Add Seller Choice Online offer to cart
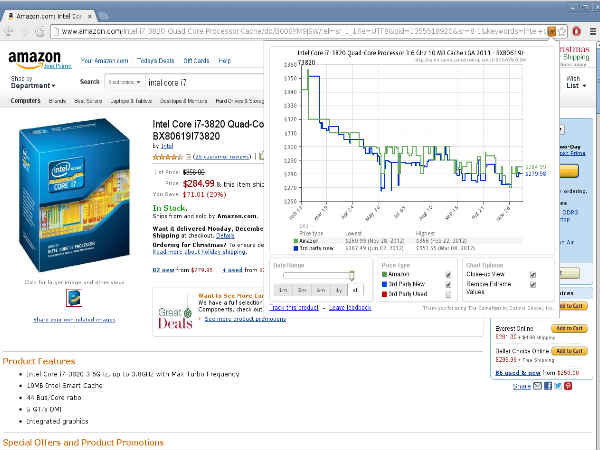The height and width of the screenshot is (450, 600). 569,351
